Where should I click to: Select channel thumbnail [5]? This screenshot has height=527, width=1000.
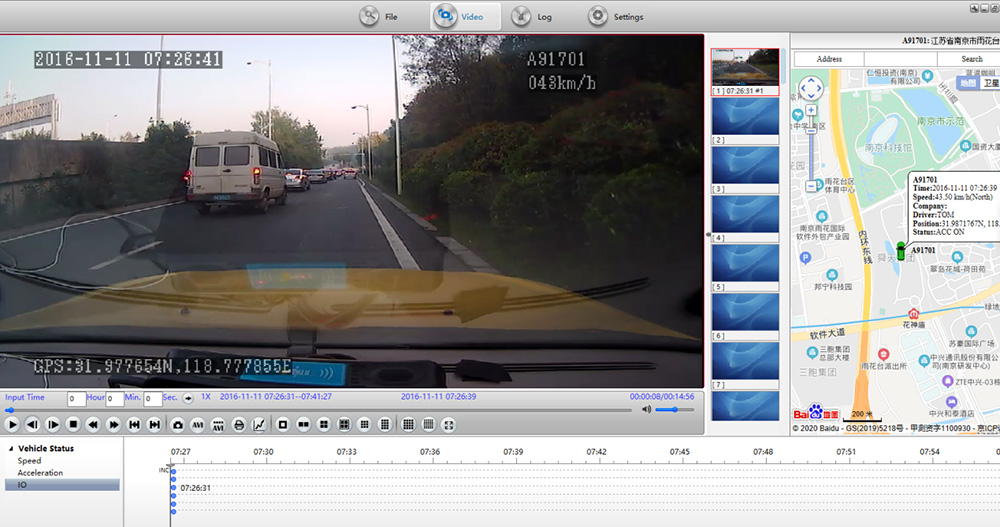[745, 268]
